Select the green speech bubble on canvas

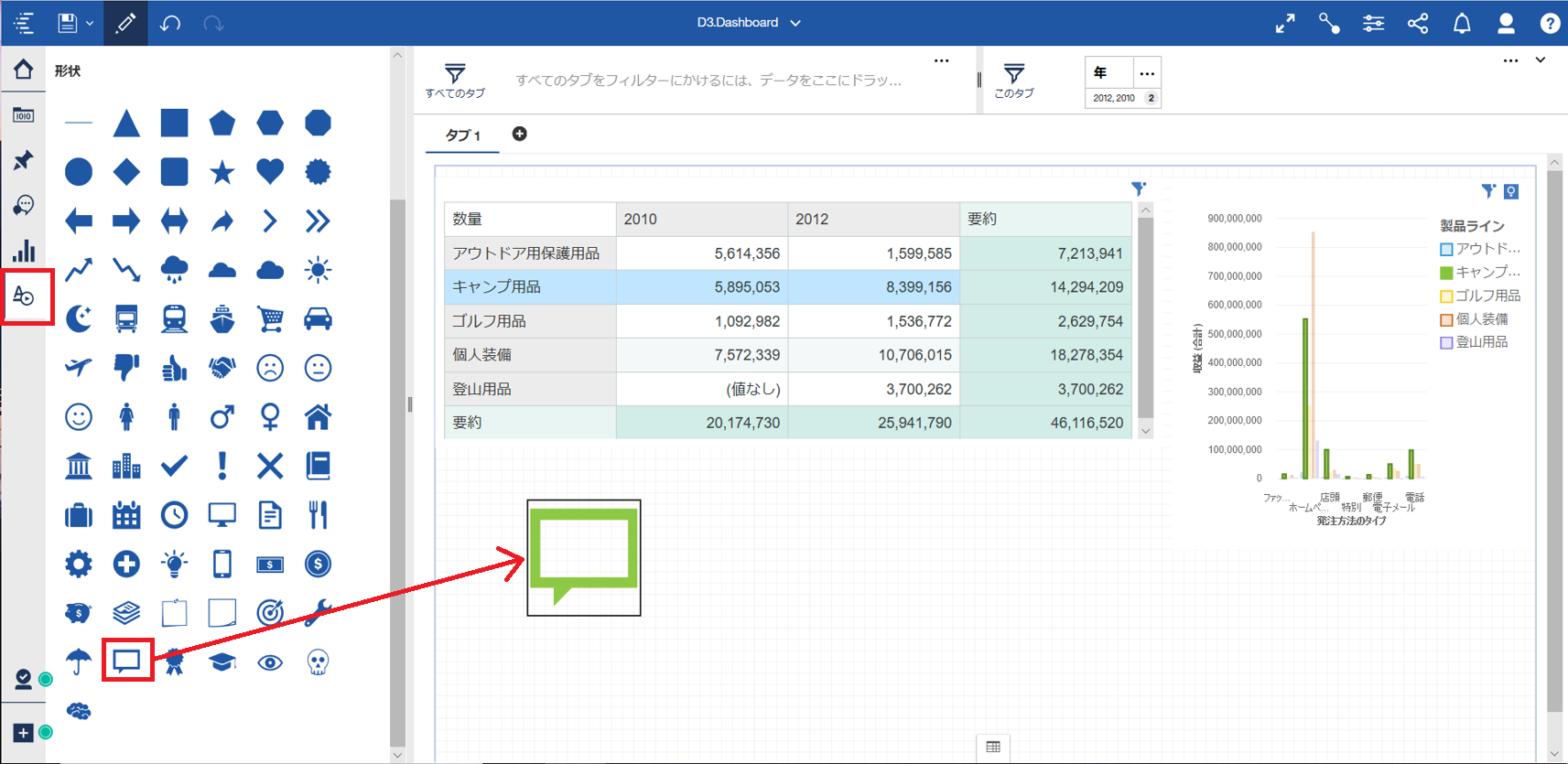tap(584, 557)
